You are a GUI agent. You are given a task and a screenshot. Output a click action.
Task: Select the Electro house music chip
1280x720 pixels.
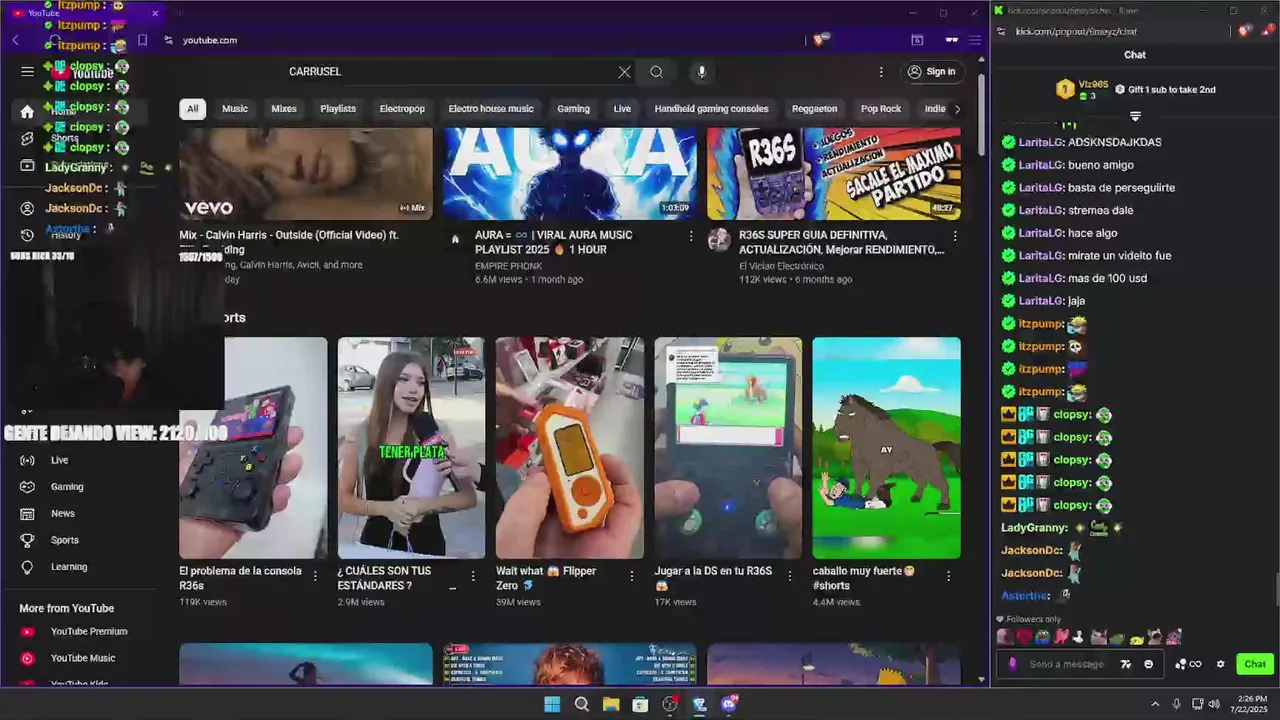(491, 109)
